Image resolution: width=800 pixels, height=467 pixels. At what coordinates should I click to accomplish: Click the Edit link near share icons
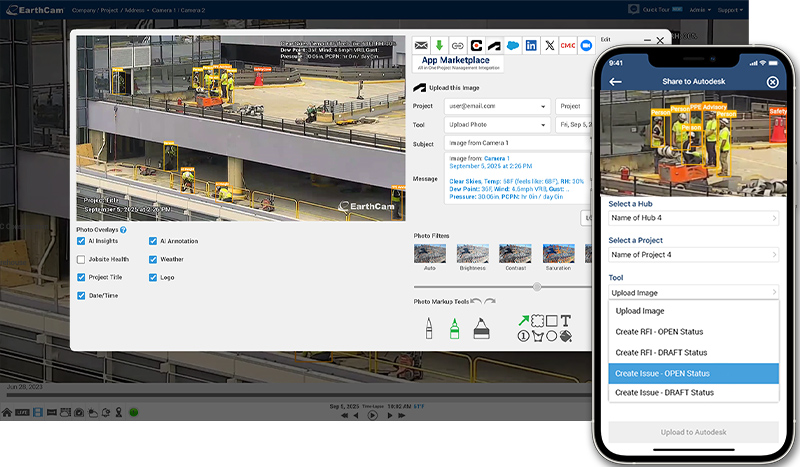pyautogui.click(x=606, y=39)
